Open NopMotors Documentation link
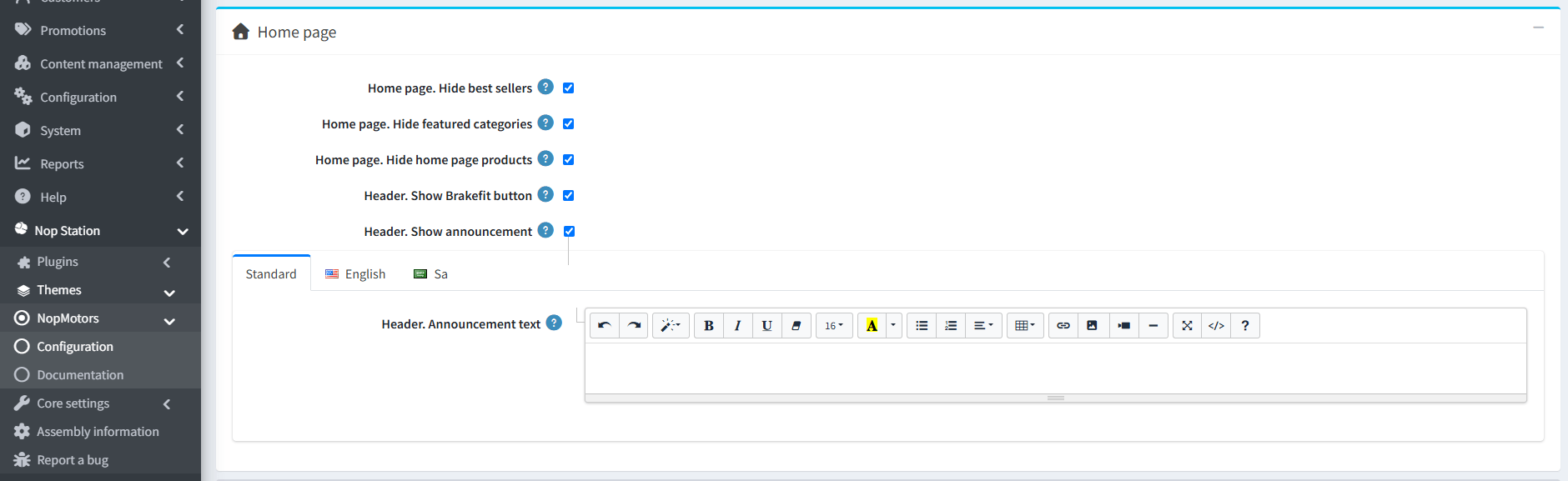 (100, 375)
